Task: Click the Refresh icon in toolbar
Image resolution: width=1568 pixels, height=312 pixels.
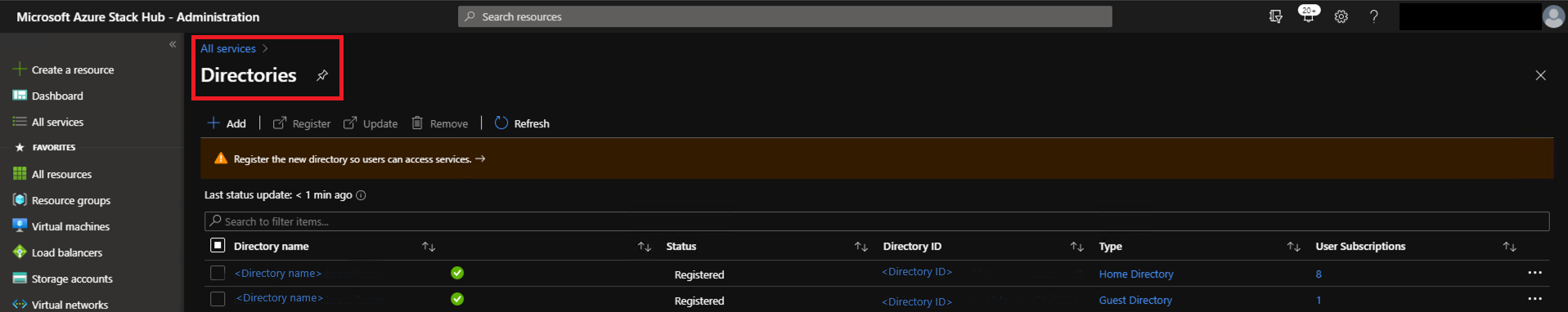Action: [501, 123]
